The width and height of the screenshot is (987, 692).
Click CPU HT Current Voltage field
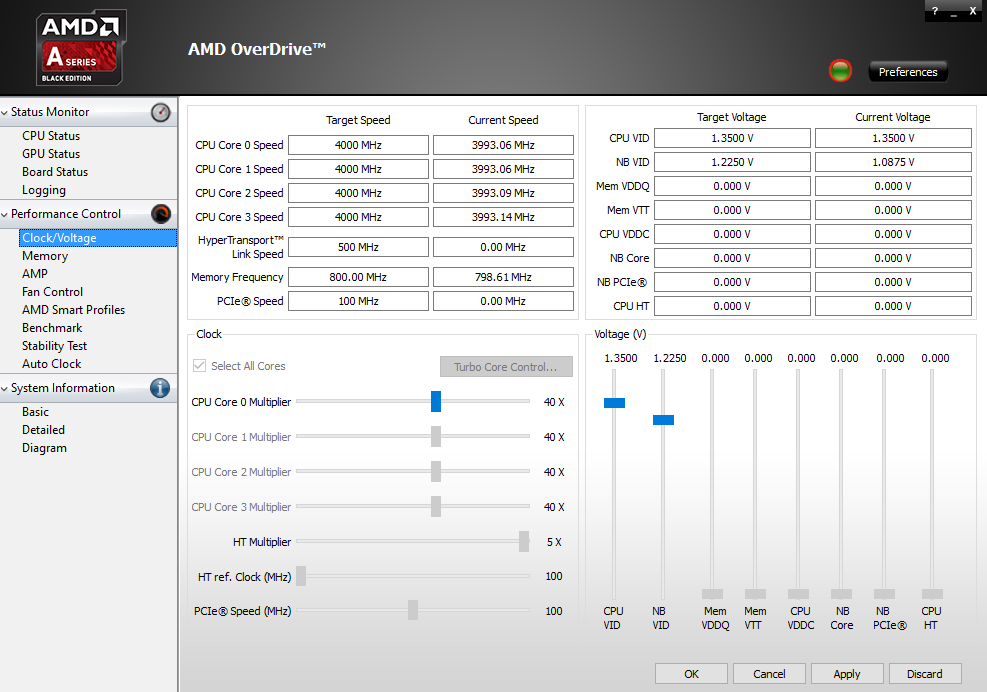coord(893,306)
